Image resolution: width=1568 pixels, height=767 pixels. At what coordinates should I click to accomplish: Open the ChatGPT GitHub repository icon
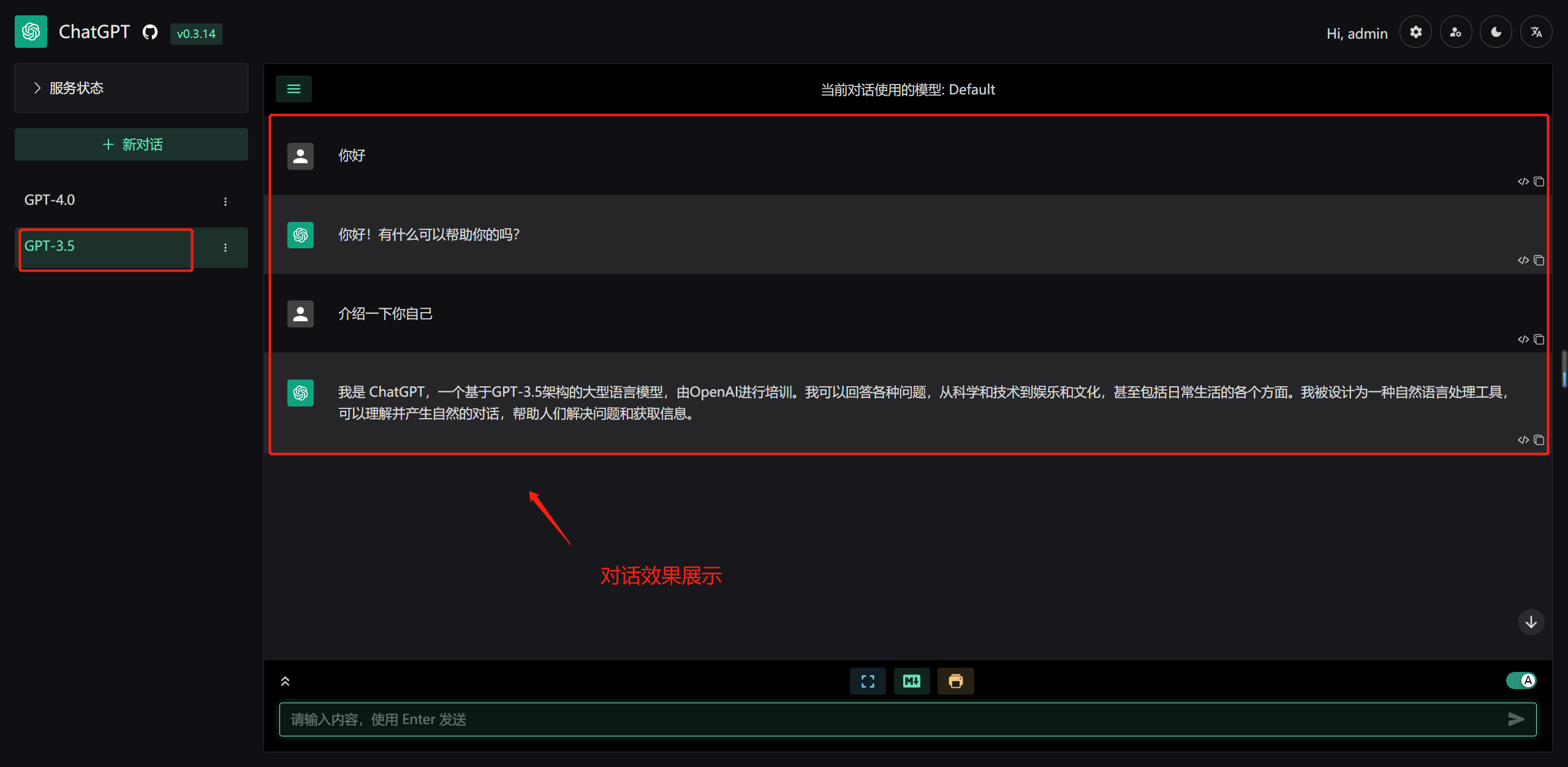click(x=149, y=31)
